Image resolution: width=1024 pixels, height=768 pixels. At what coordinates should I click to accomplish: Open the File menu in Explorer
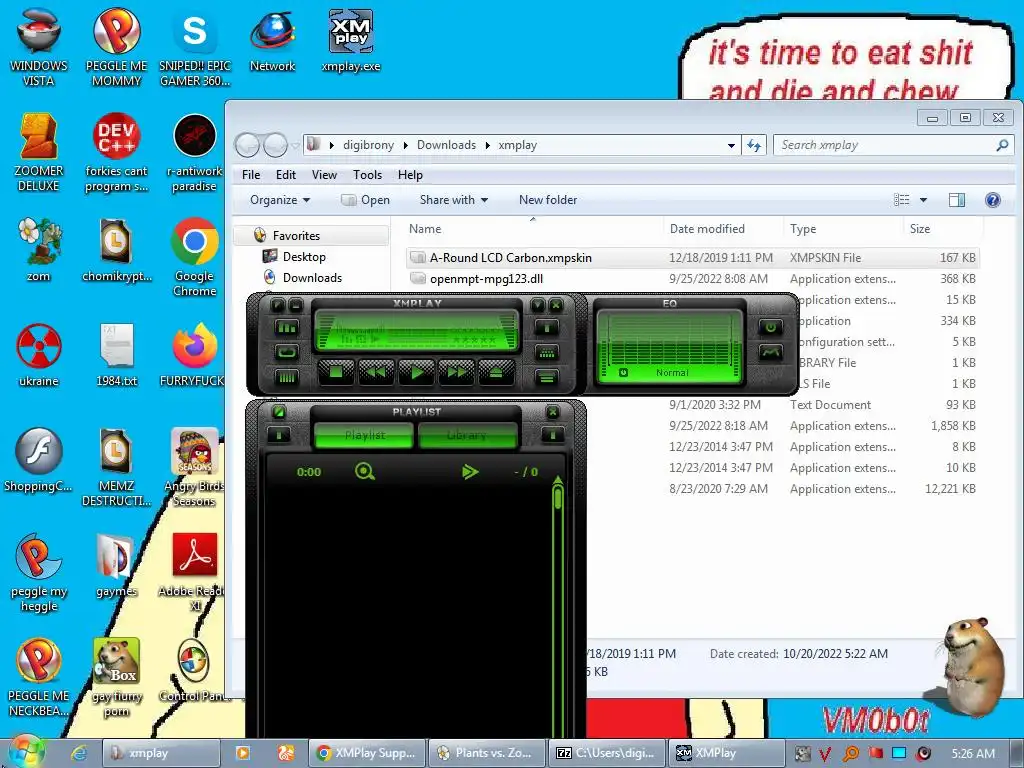click(251, 175)
